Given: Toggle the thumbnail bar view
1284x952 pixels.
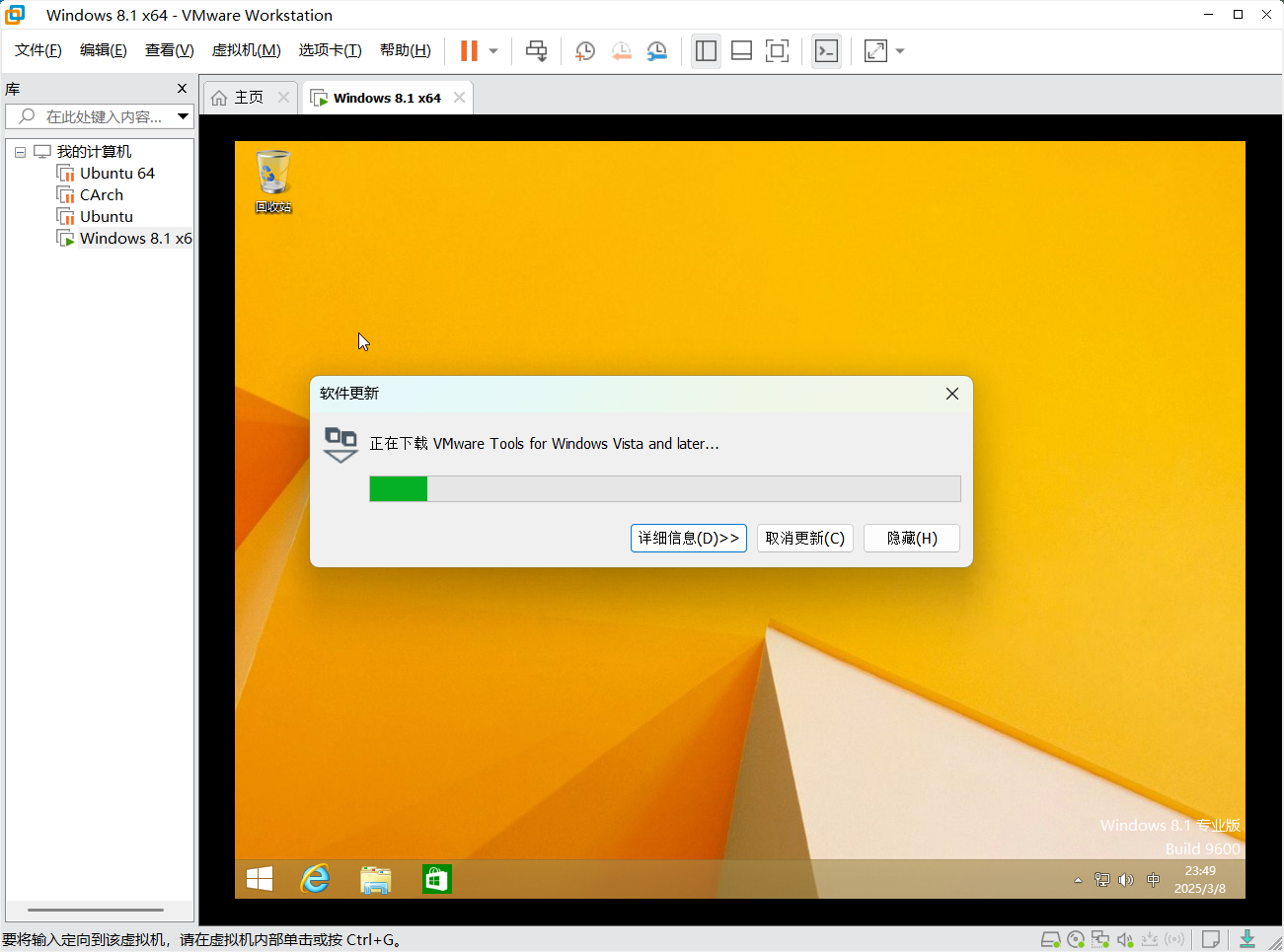Looking at the screenshot, I should (x=741, y=51).
